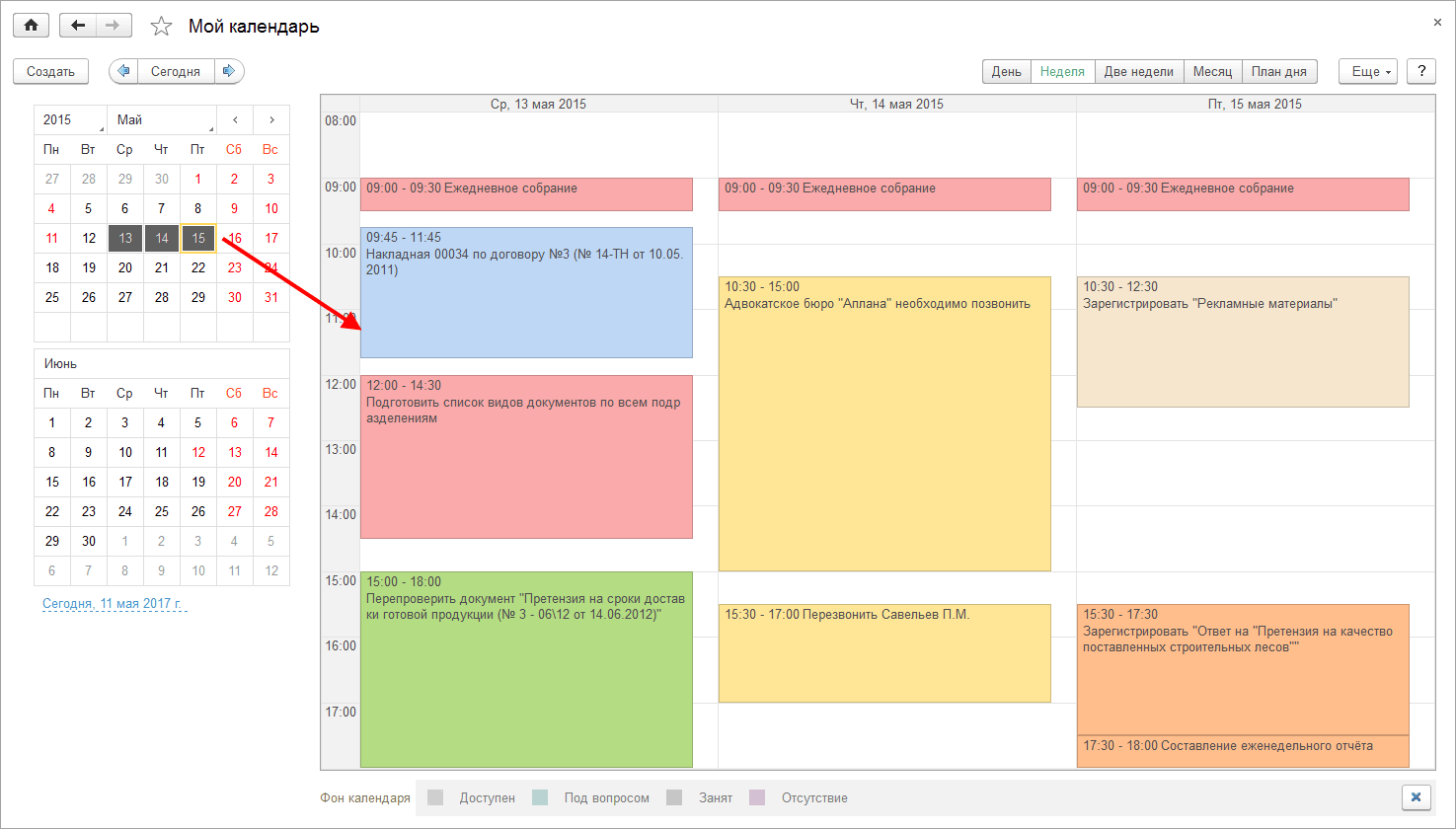Click the Пт, 15 мая 2015 column header

point(1255,104)
